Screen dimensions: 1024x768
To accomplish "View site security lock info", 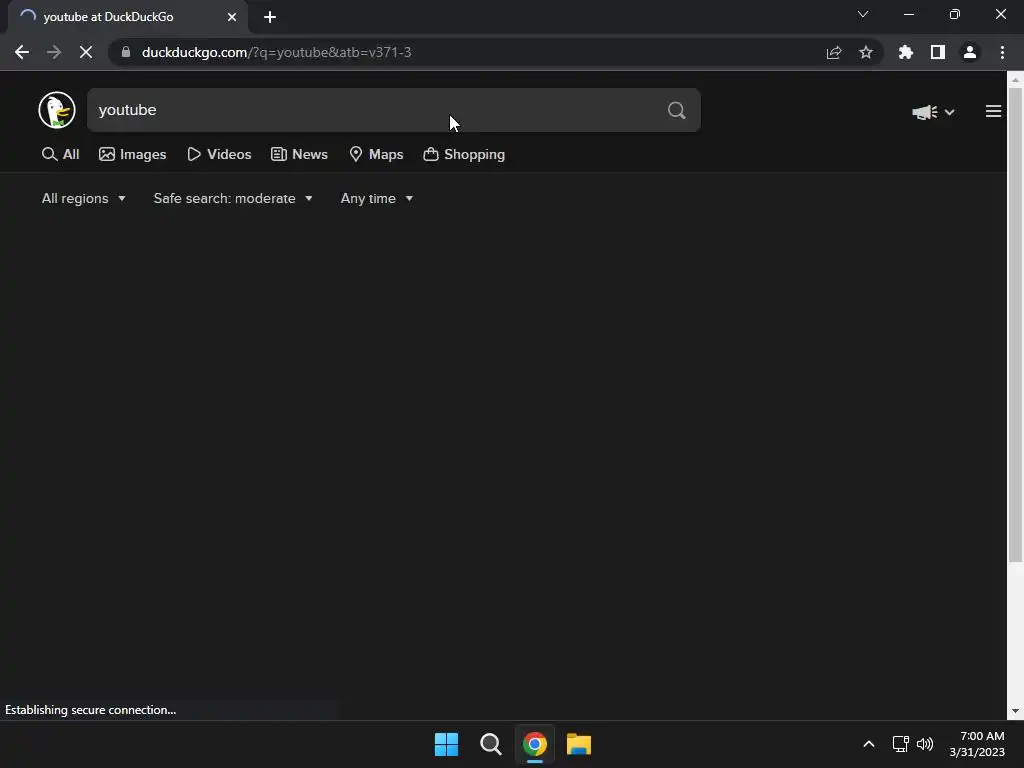I will 126,52.
